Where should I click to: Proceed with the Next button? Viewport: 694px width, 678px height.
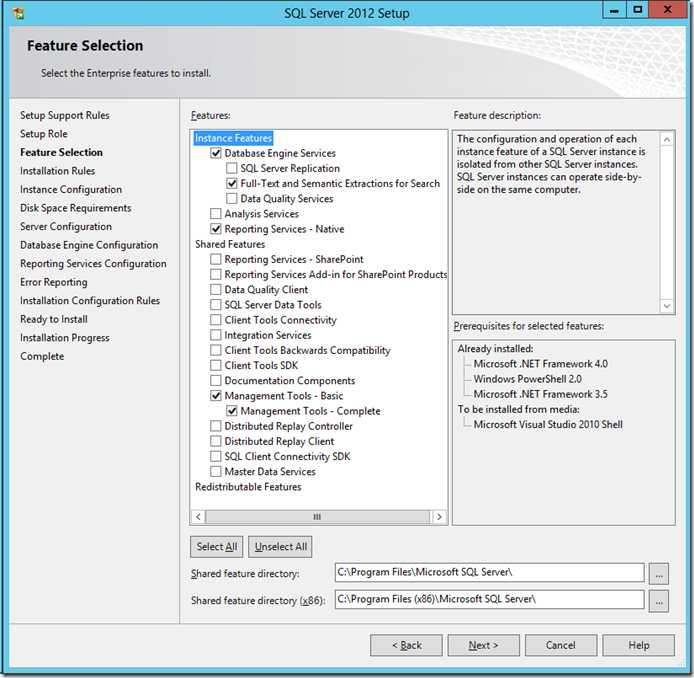point(483,645)
